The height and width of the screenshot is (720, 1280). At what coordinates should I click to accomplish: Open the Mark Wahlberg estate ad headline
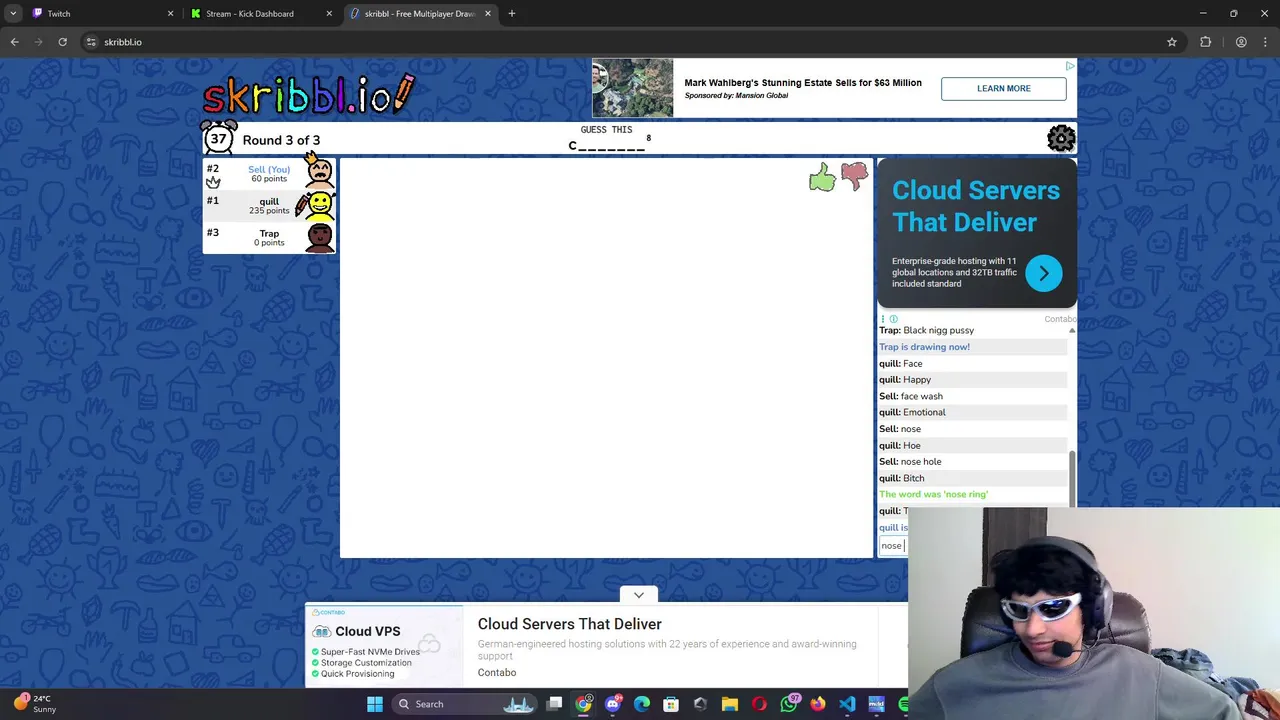click(803, 83)
